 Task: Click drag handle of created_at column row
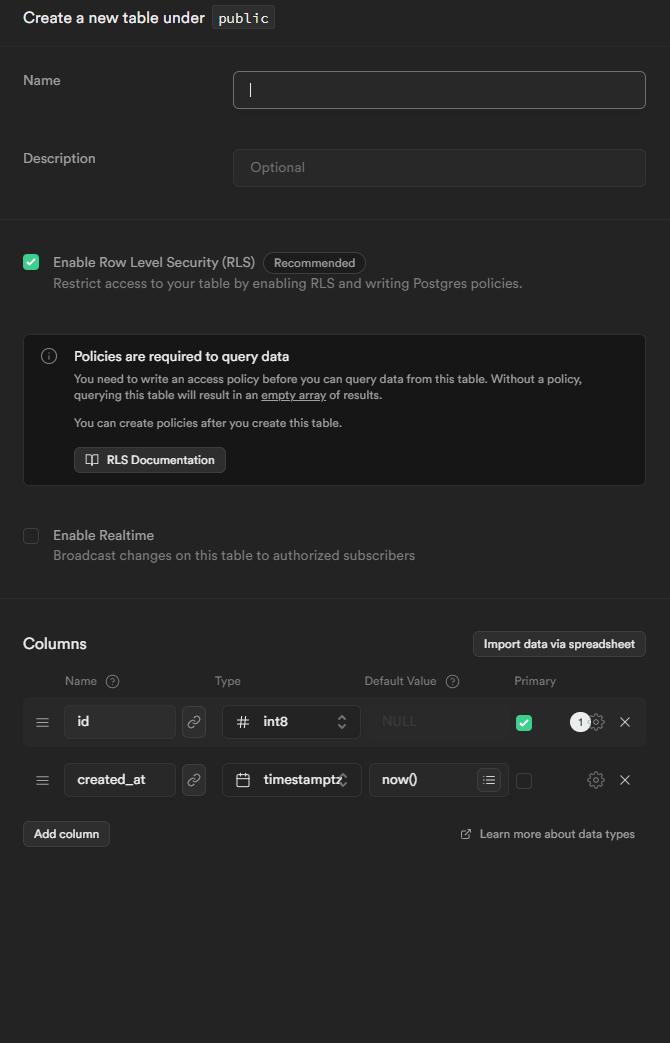click(x=42, y=780)
